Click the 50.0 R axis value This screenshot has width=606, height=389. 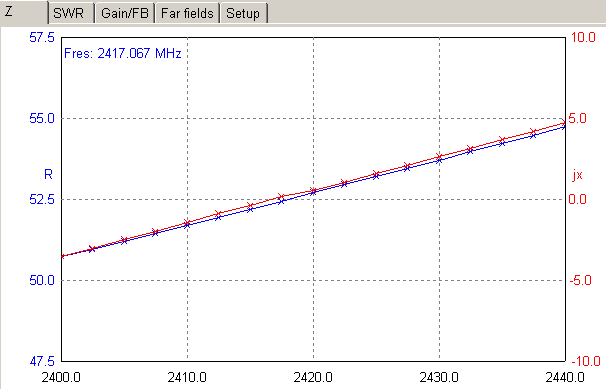click(x=42, y=280)
